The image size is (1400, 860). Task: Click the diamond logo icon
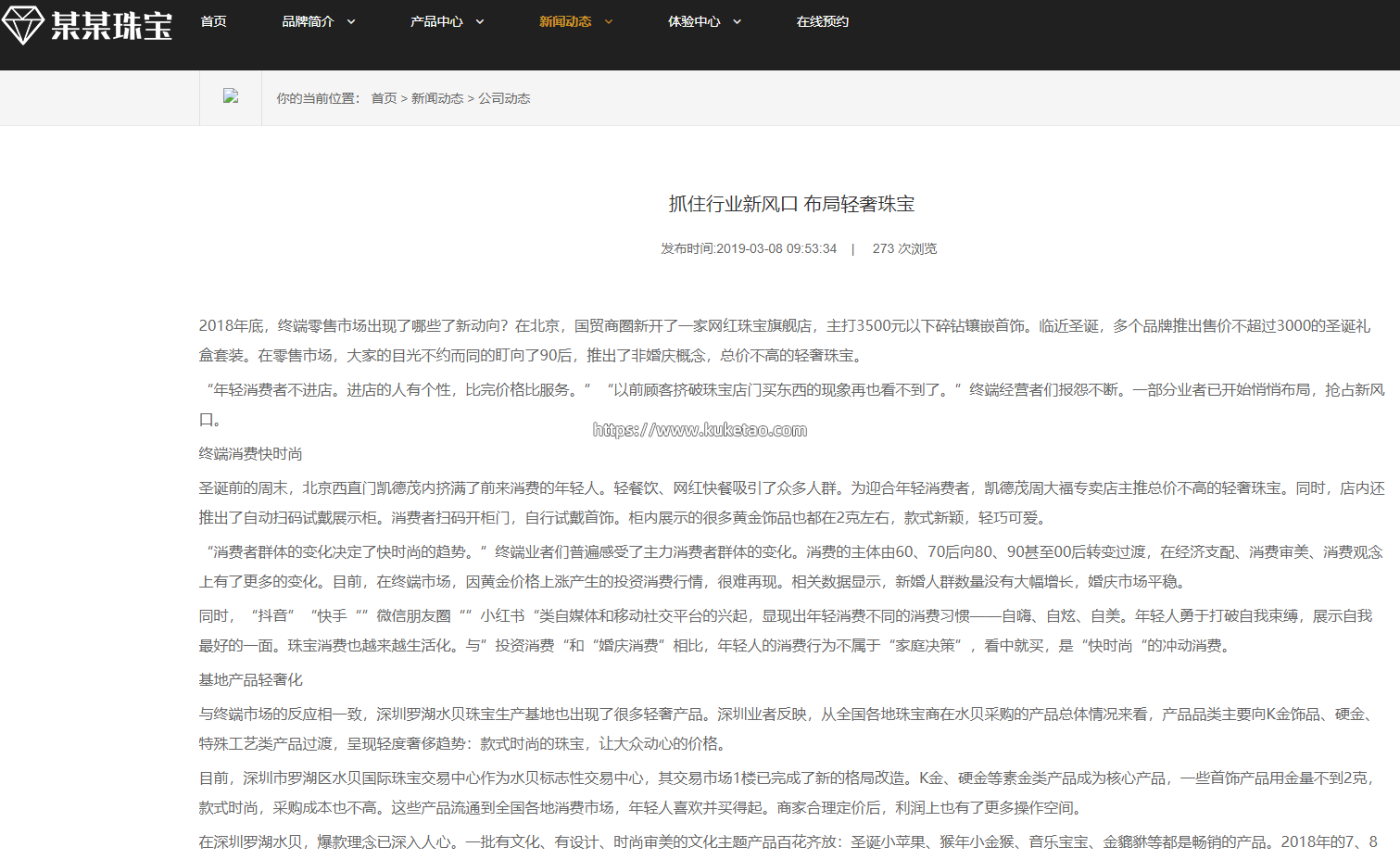[x=22, y=25]
